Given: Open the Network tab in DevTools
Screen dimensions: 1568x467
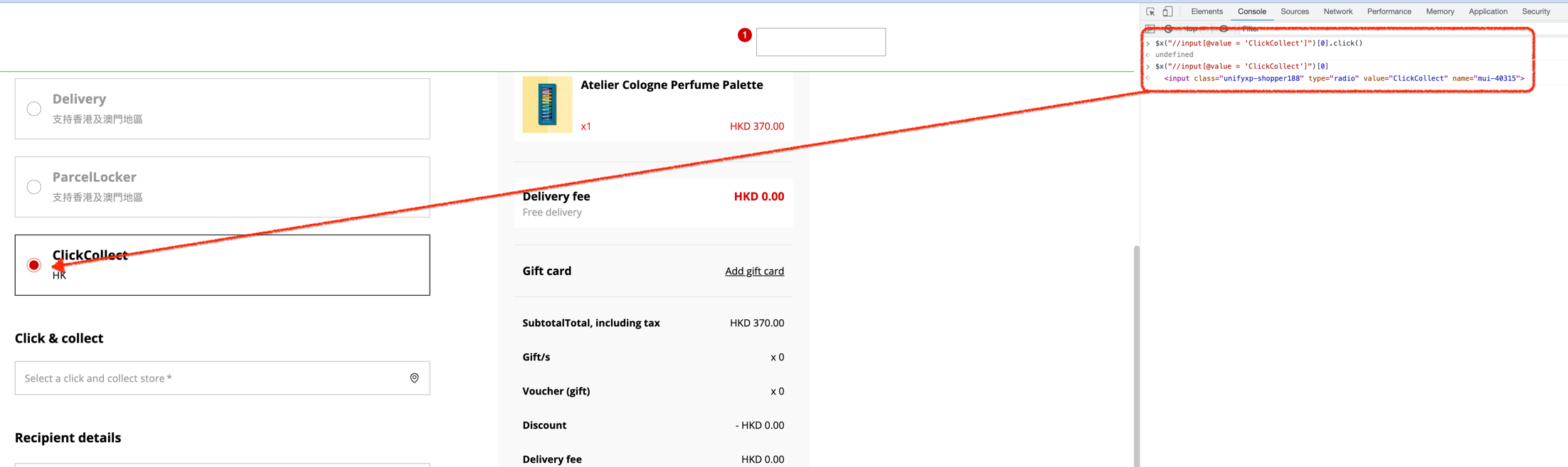Looking at the screenshot, I should [x=1337, y=11].
